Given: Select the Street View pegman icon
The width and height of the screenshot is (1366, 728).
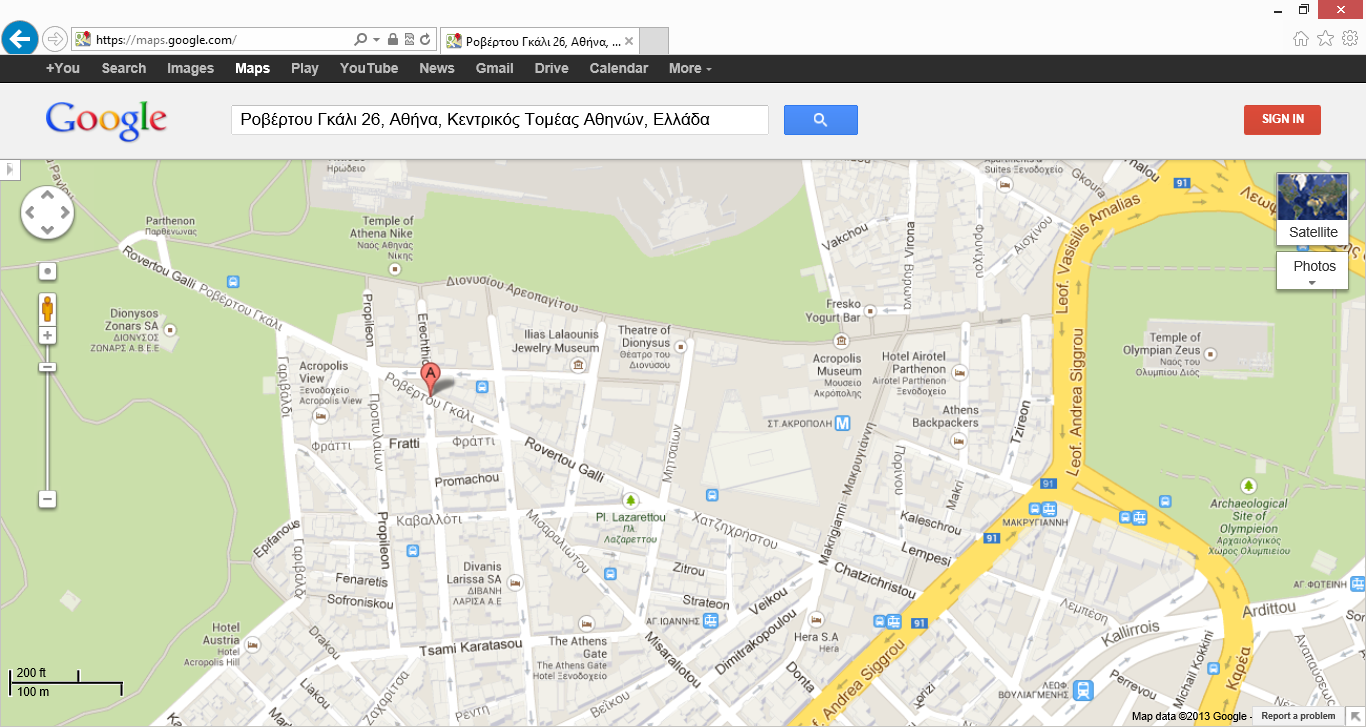Looking at the screenshot, I should (x=47, y=309).
